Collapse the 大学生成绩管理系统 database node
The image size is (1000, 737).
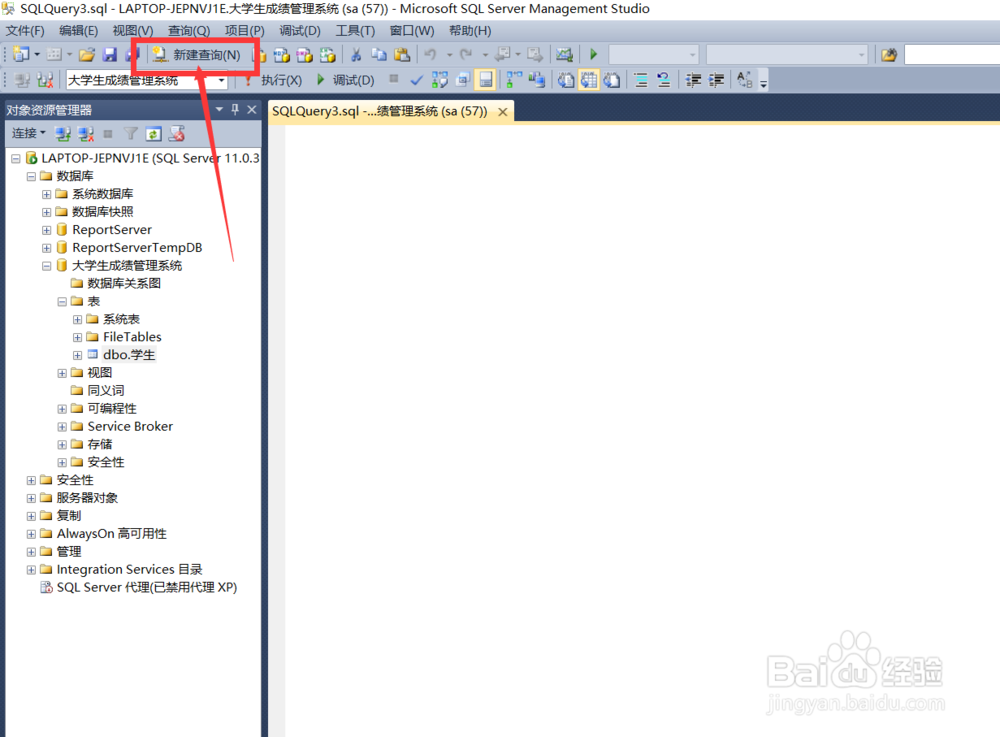tap(47, 266)
